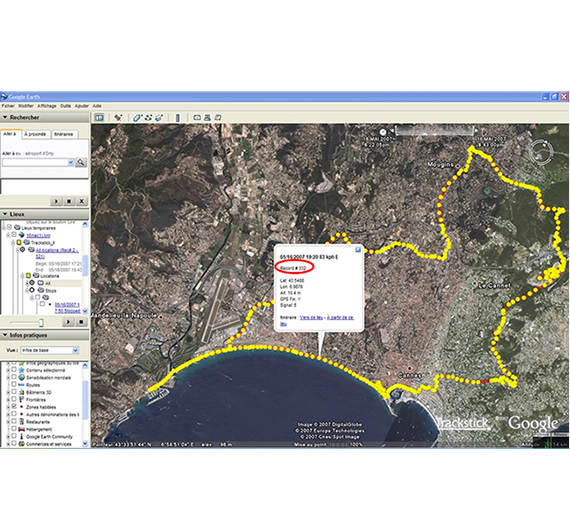Click the View in Google Maps icon
This screenshot has height=526, width=570.
218,117
